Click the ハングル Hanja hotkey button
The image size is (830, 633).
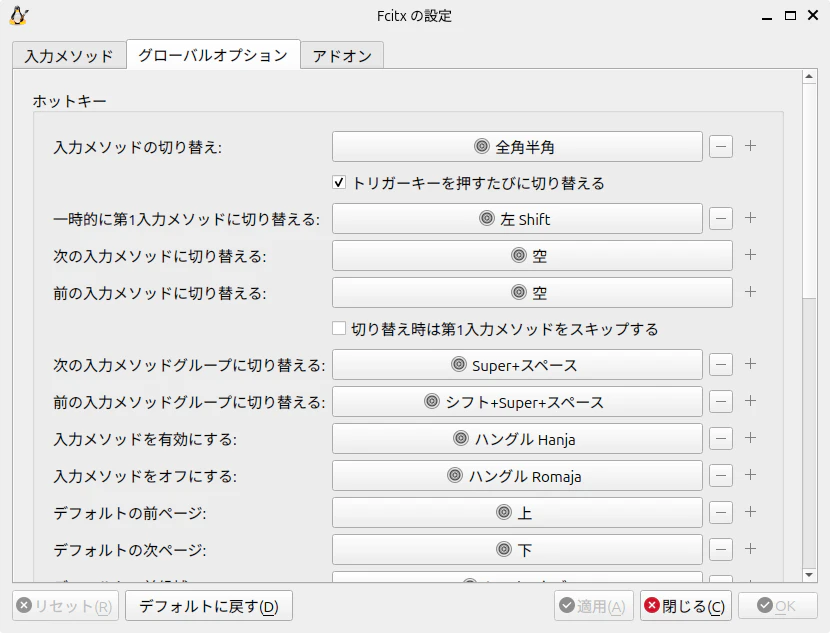pos(517,439)
